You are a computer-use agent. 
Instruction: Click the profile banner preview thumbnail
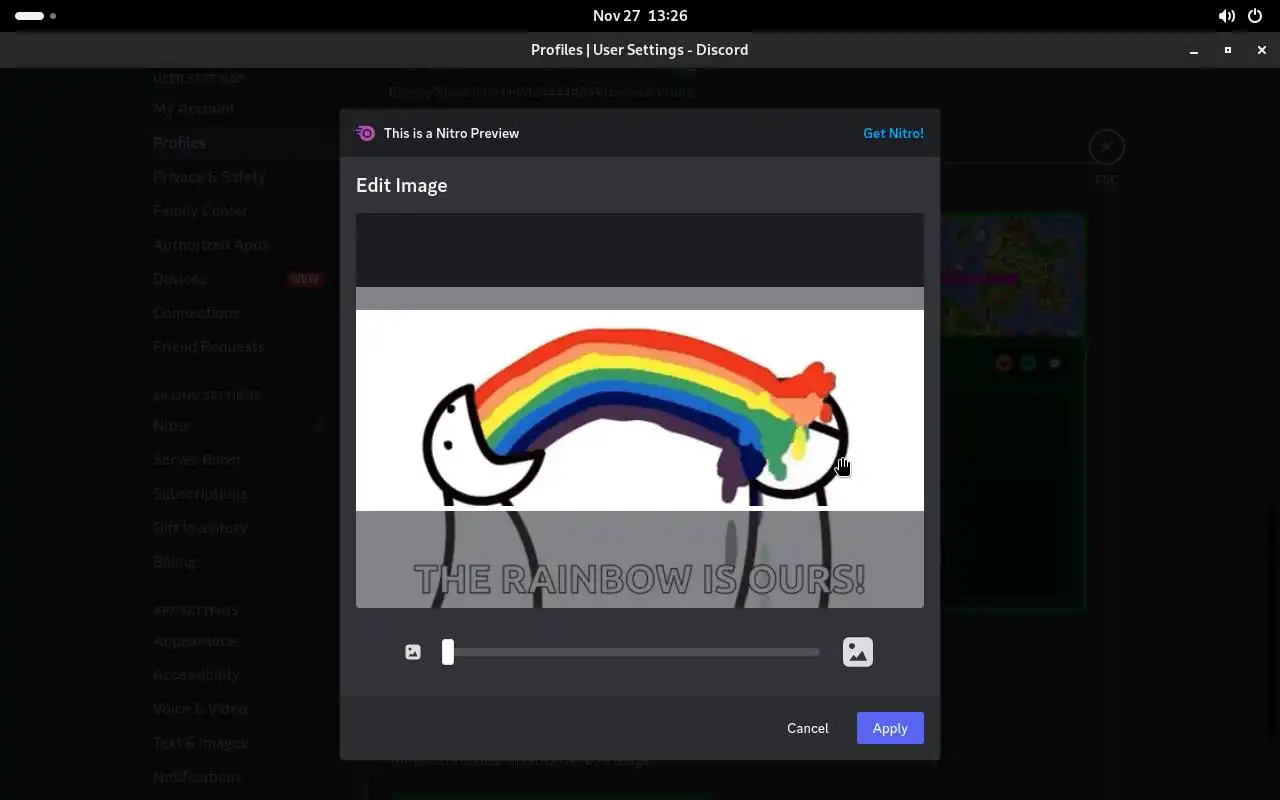pyautogui.click(x=1012, y=275)
